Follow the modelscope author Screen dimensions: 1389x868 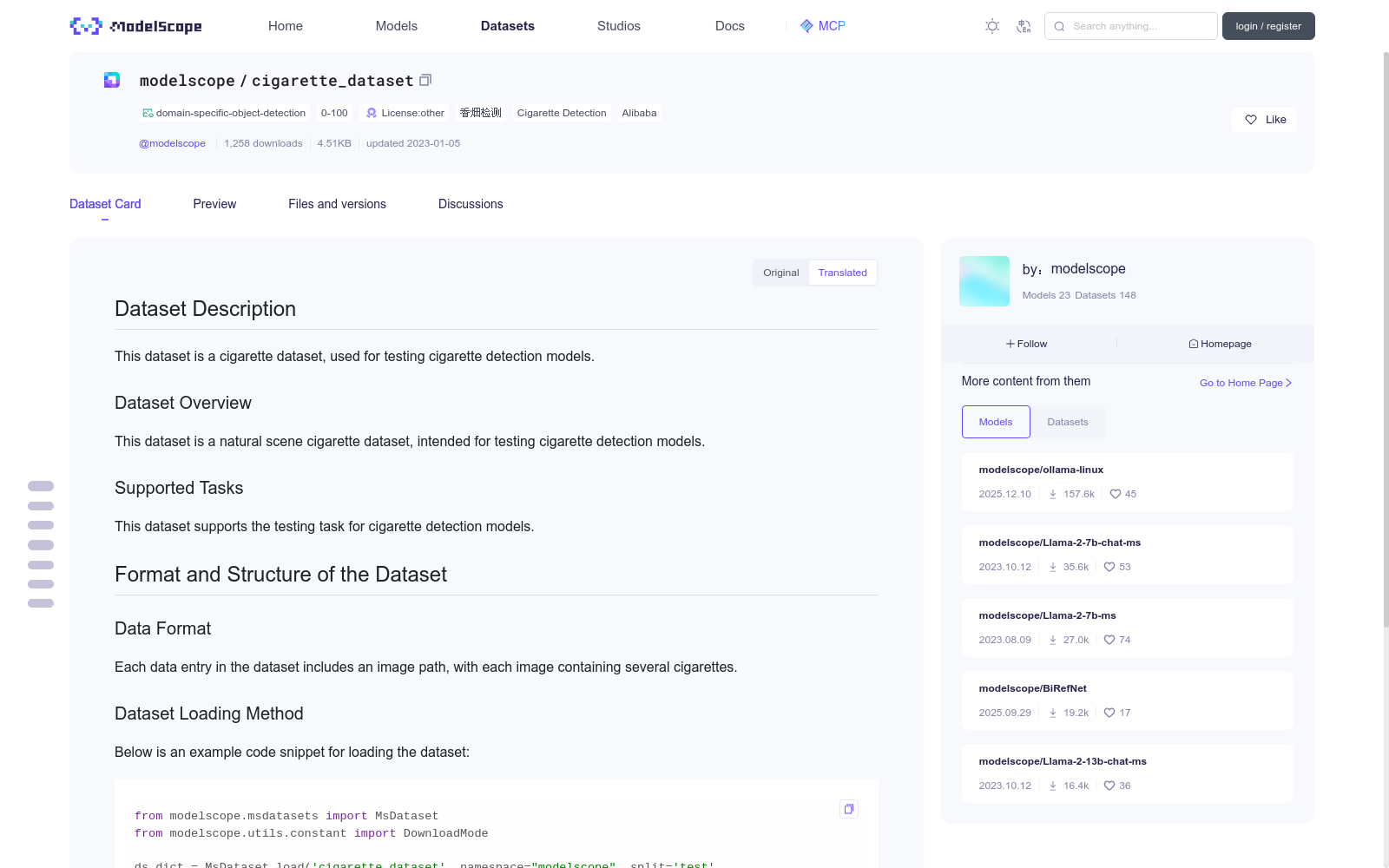pos(1027,344)
